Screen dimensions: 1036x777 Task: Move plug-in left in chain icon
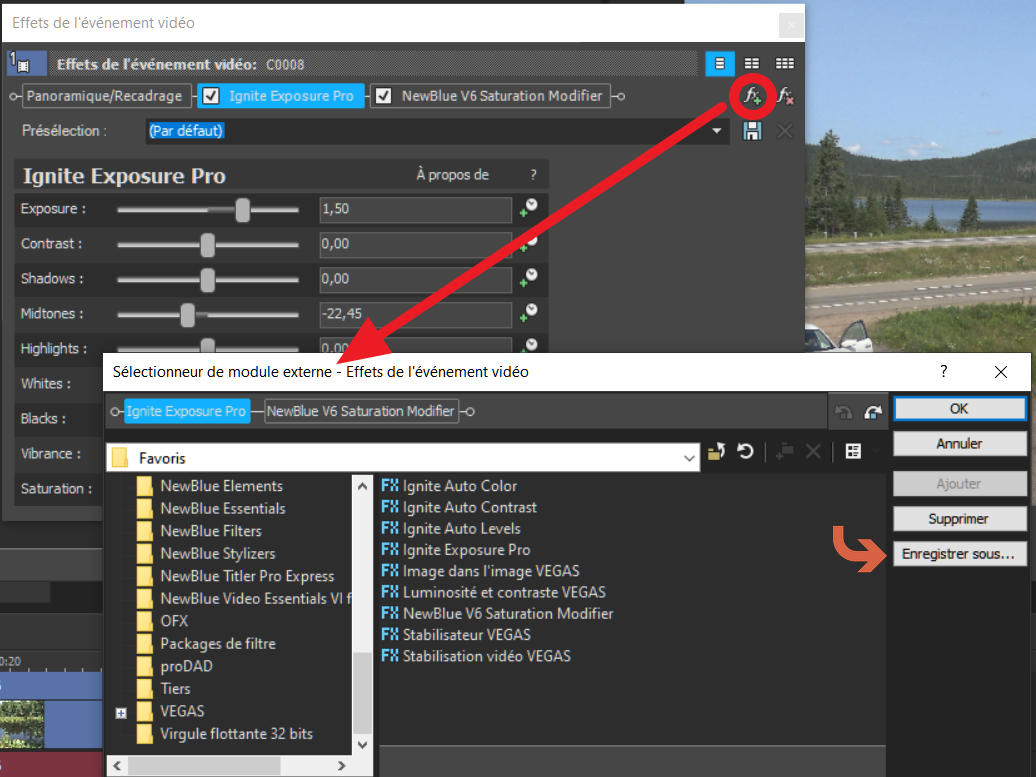[844, 412]
